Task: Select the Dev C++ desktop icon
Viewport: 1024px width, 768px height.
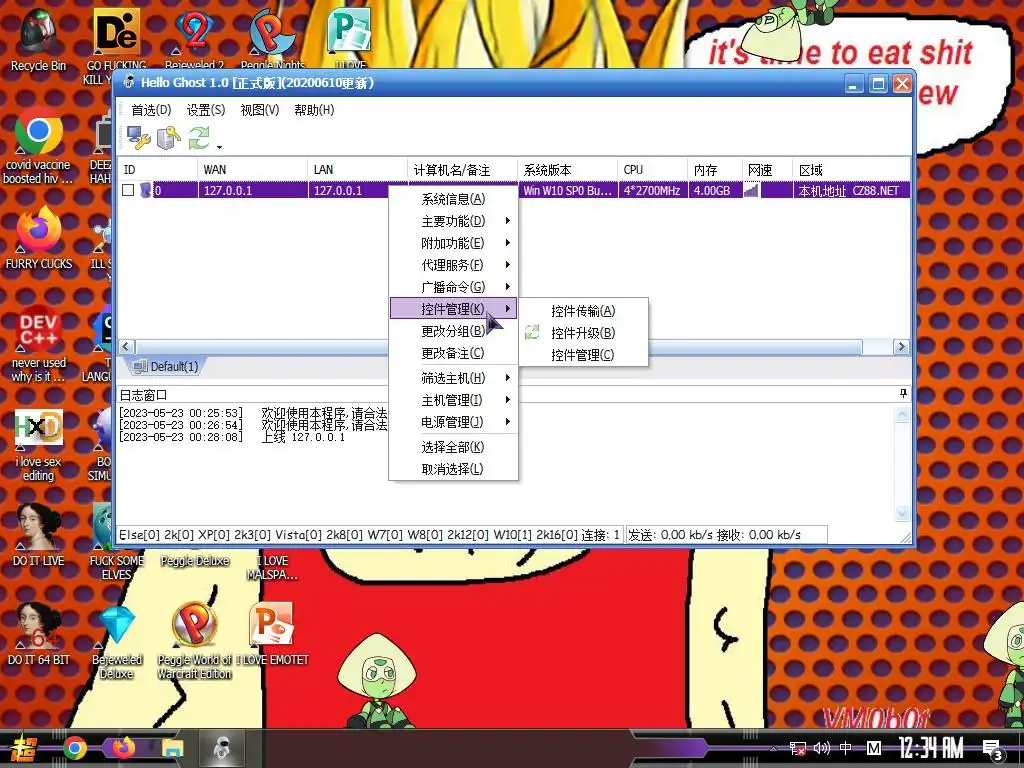Action: coord(38,344)
